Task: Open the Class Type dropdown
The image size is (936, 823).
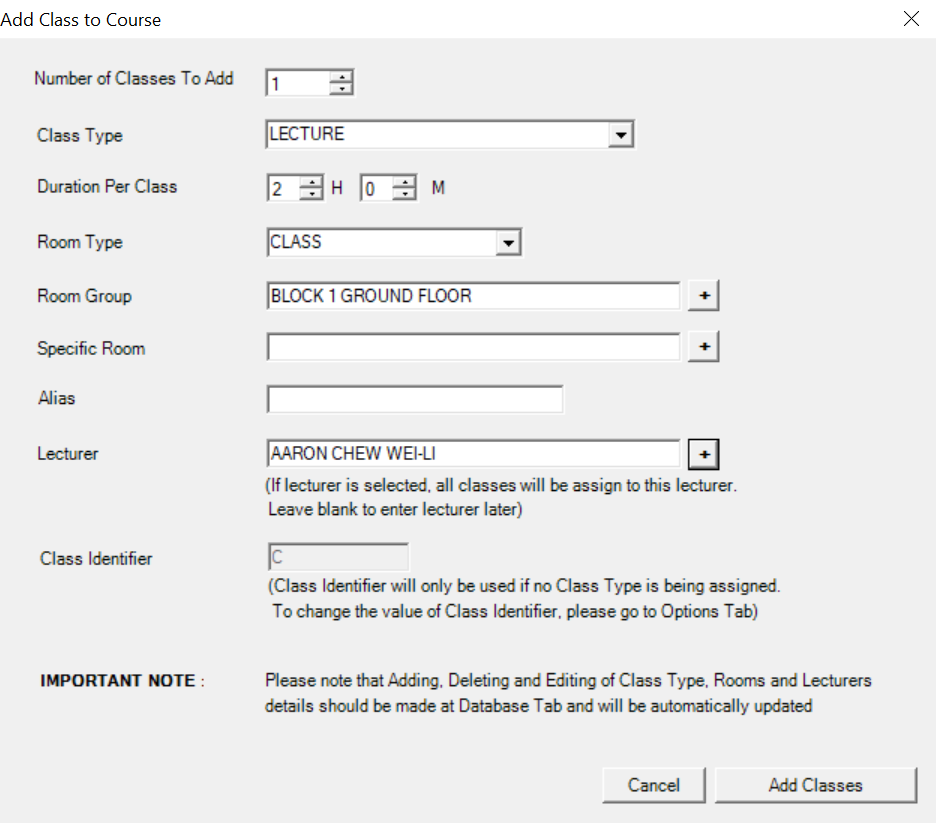Action: [621, 134]
